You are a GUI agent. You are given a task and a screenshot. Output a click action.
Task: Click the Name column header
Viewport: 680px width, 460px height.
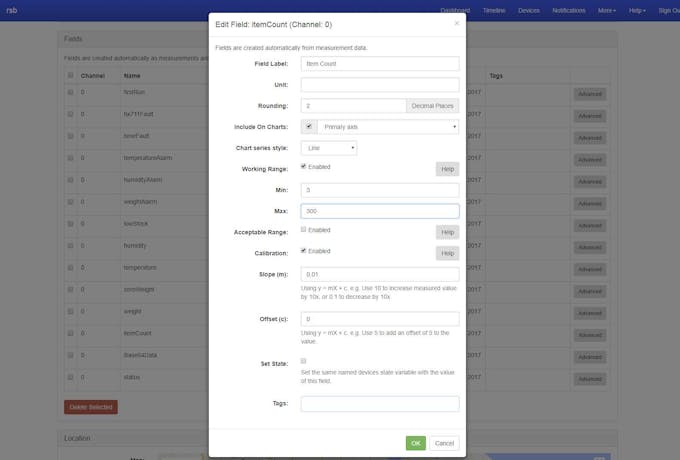[132, 76]
